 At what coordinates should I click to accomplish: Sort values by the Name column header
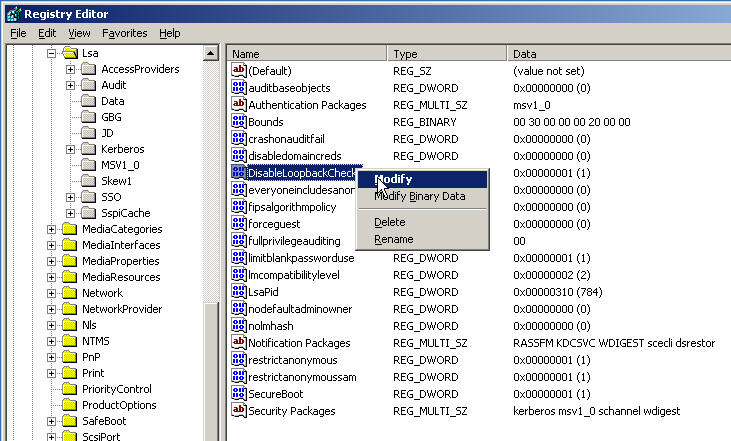307,54
